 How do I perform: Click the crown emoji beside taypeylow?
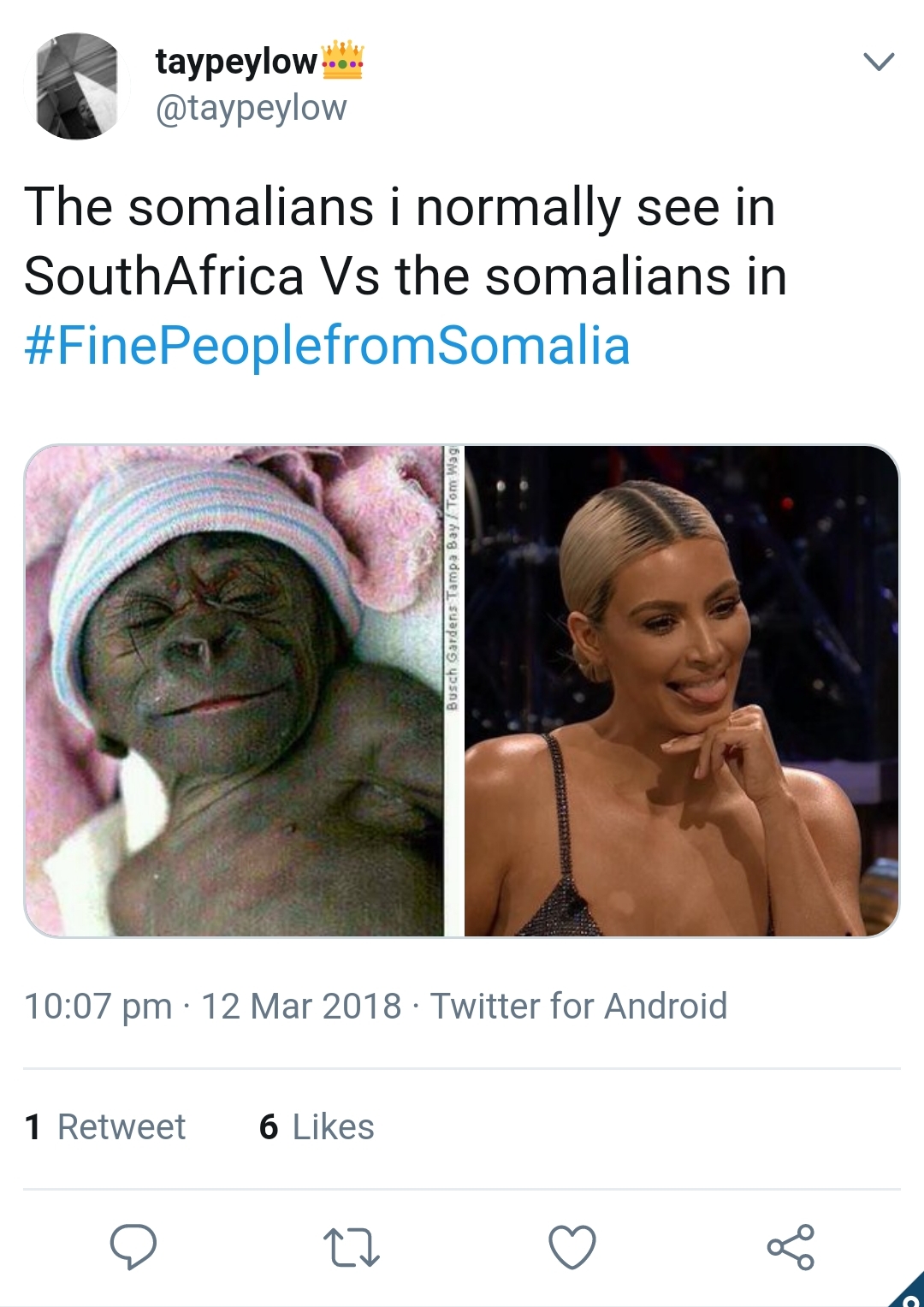tap(343, 60)
